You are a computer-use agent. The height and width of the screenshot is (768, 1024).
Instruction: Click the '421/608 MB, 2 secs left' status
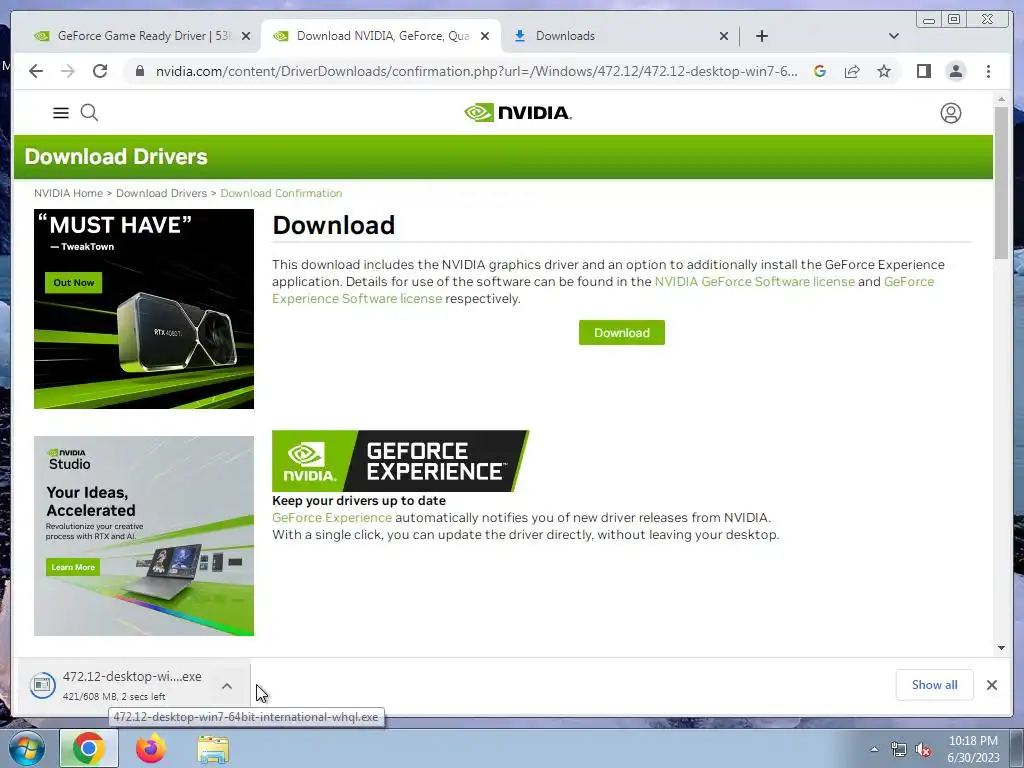114,697
